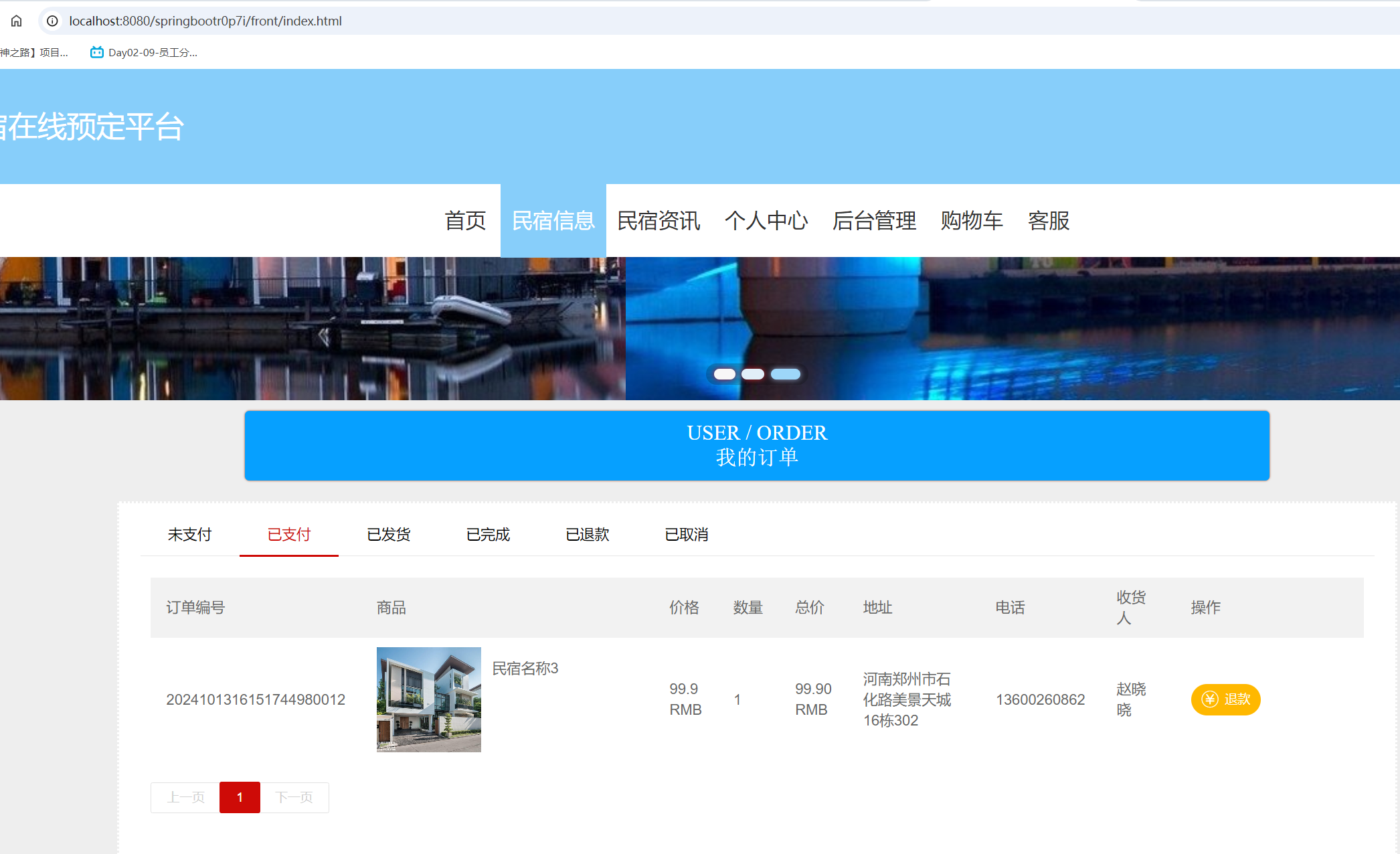Open the 购物车 shopping cart

972,221
